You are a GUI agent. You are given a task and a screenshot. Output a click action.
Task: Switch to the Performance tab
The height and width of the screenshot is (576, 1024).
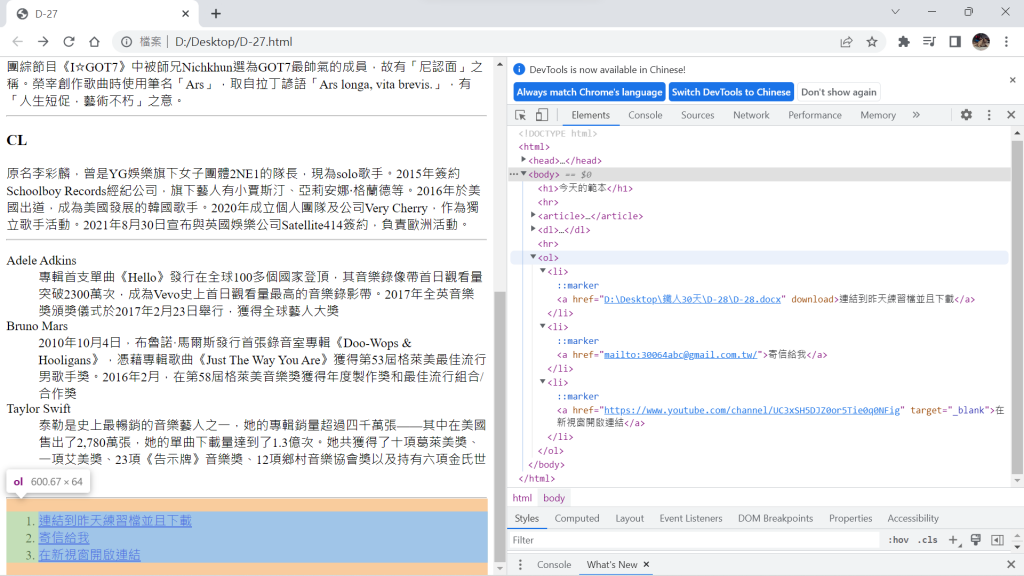814,115
